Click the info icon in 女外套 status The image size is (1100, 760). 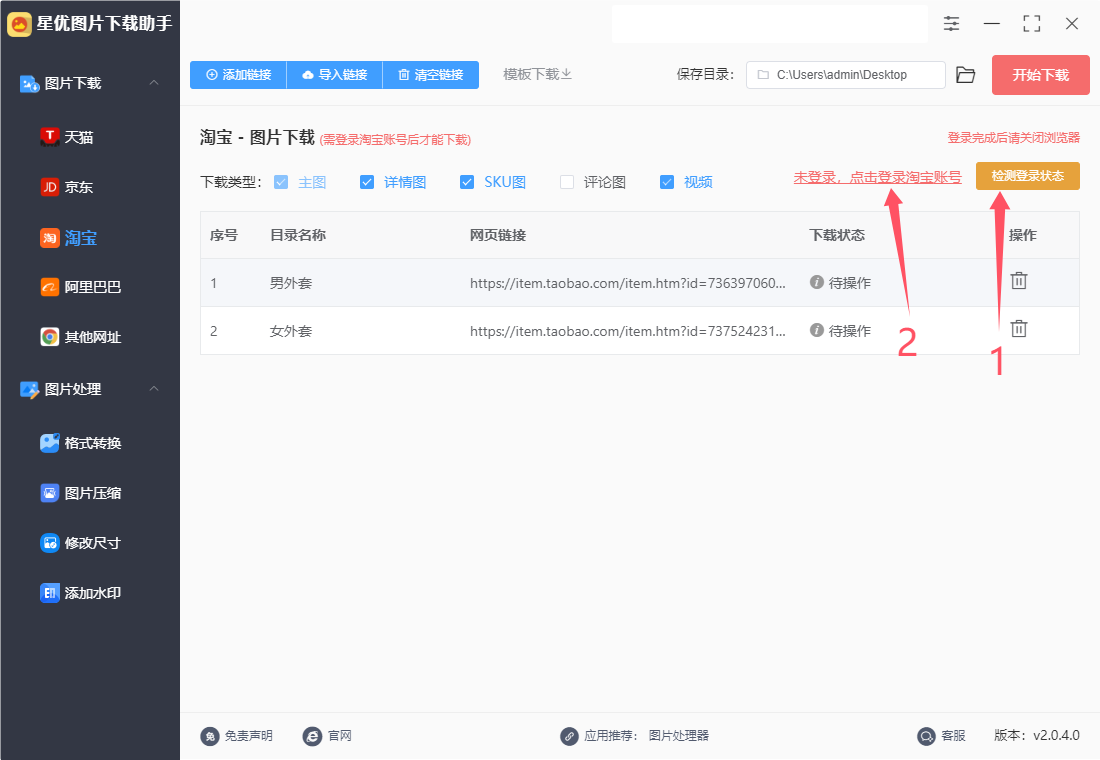point(817,330)
